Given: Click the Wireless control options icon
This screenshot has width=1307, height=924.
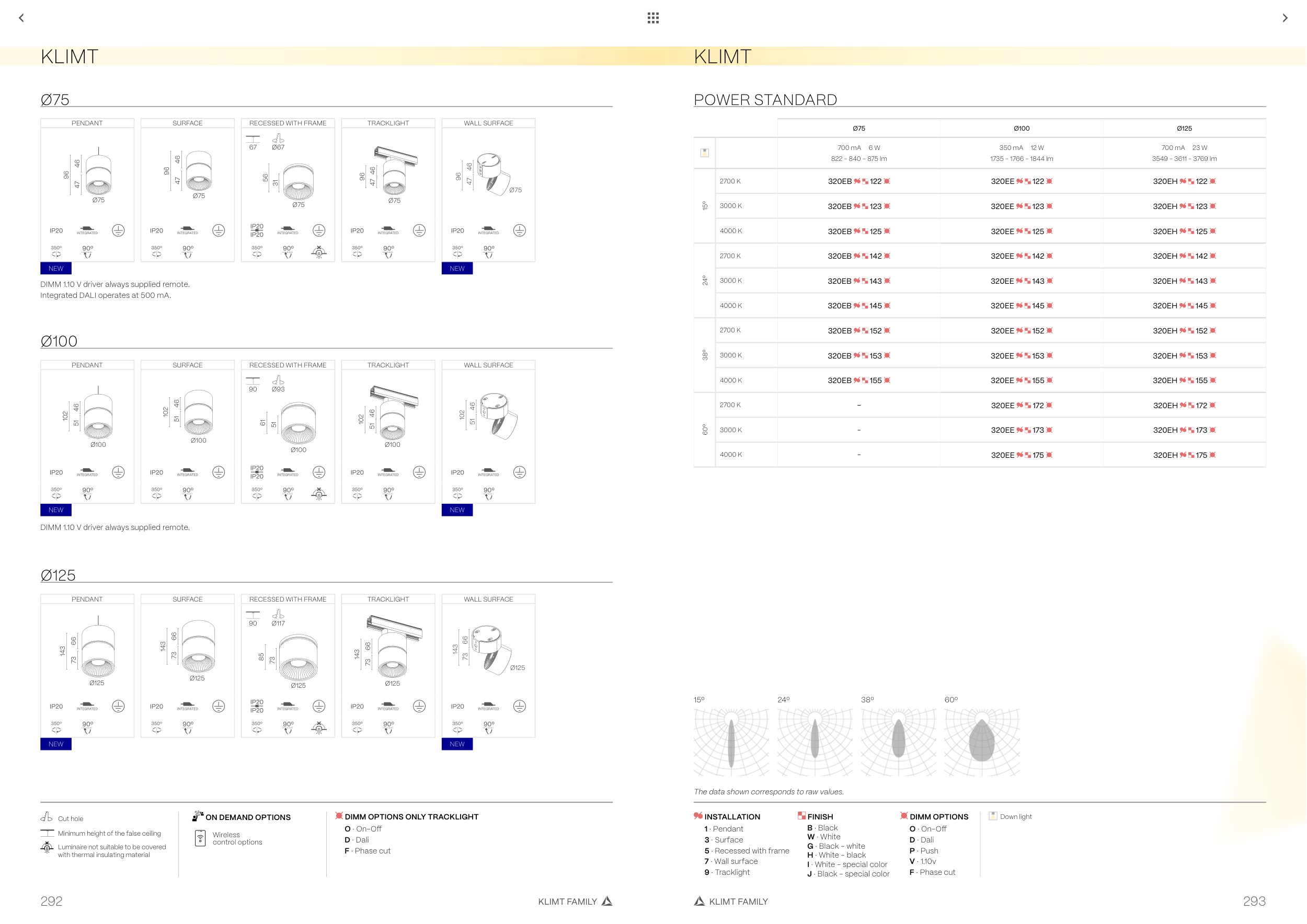Looking at the screenshot, I should 200,838.
